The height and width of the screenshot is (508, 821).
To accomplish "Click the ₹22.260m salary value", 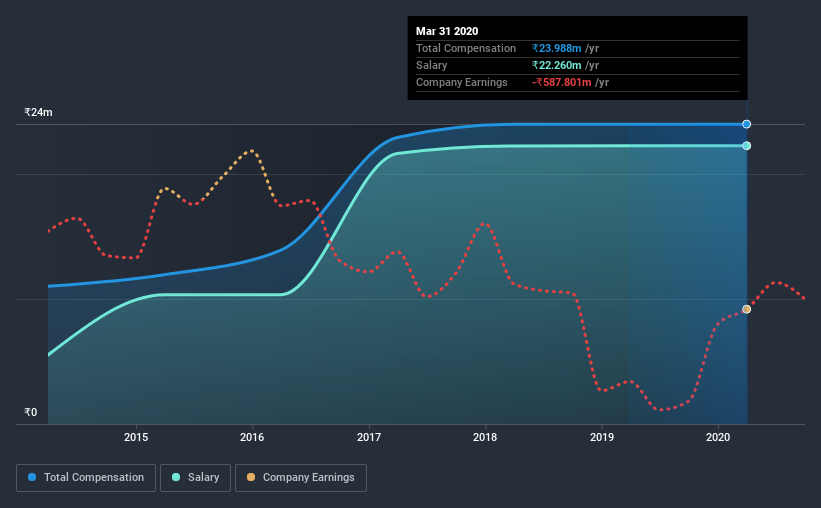I will (557, 65).
